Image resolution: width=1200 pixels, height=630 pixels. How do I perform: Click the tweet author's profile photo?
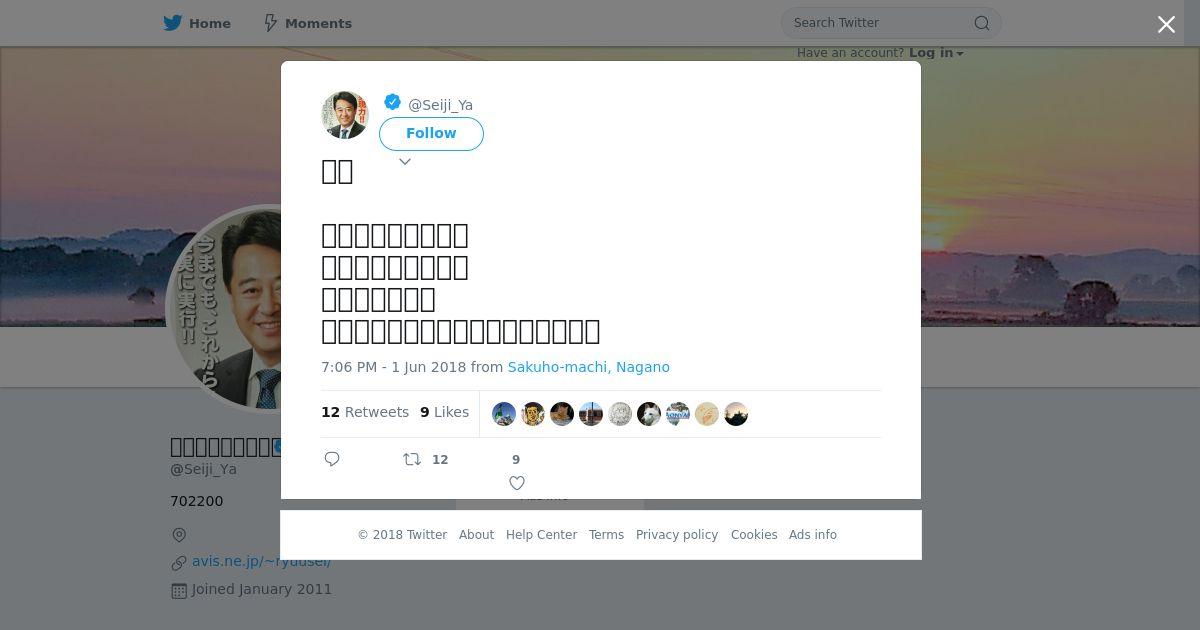tap(345, 115)
